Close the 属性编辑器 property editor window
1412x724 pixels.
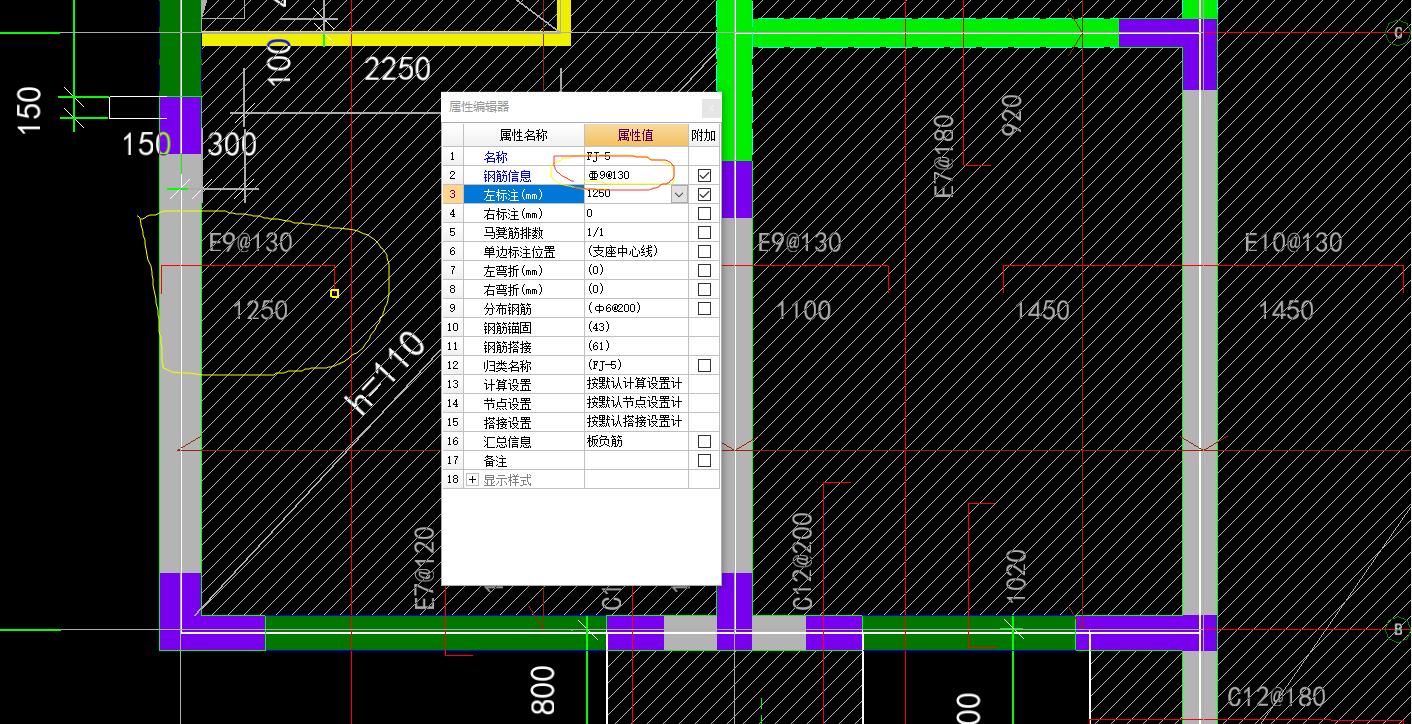tap(710, 107)
